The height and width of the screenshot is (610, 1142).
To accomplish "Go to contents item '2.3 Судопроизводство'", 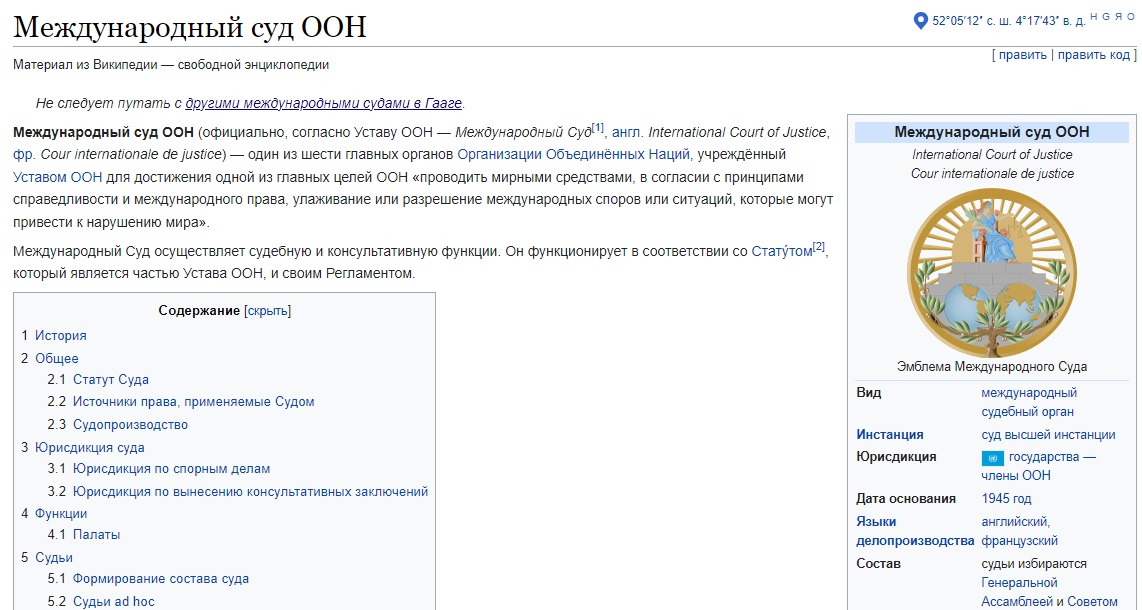I will coord(117,424).
